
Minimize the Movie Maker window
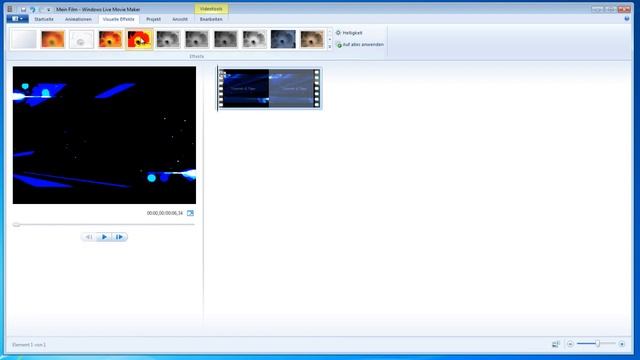tap(597, 9)
